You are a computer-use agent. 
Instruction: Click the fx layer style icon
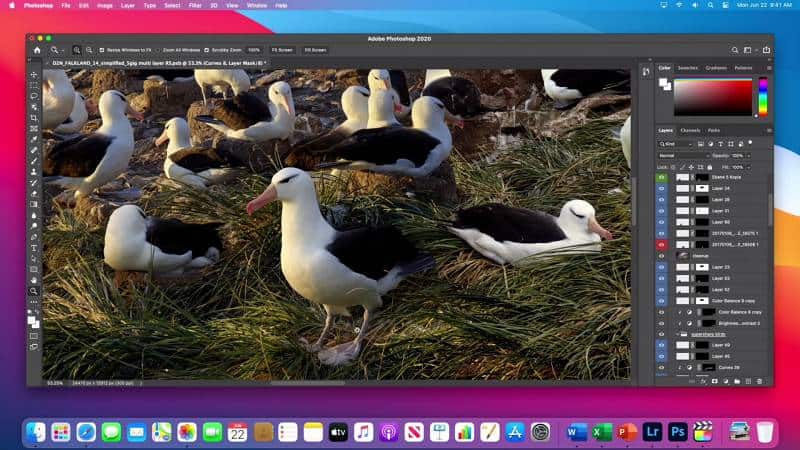[x=703, y=381]
